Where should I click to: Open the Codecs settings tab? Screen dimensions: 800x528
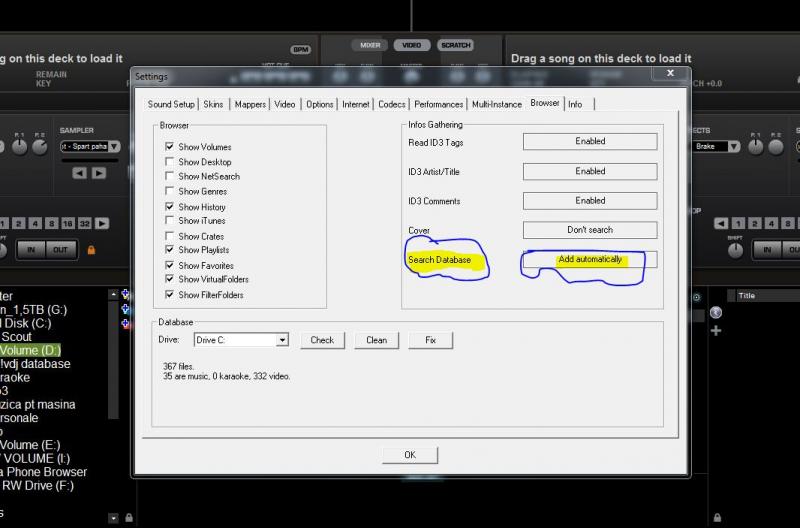coord(391,104)
